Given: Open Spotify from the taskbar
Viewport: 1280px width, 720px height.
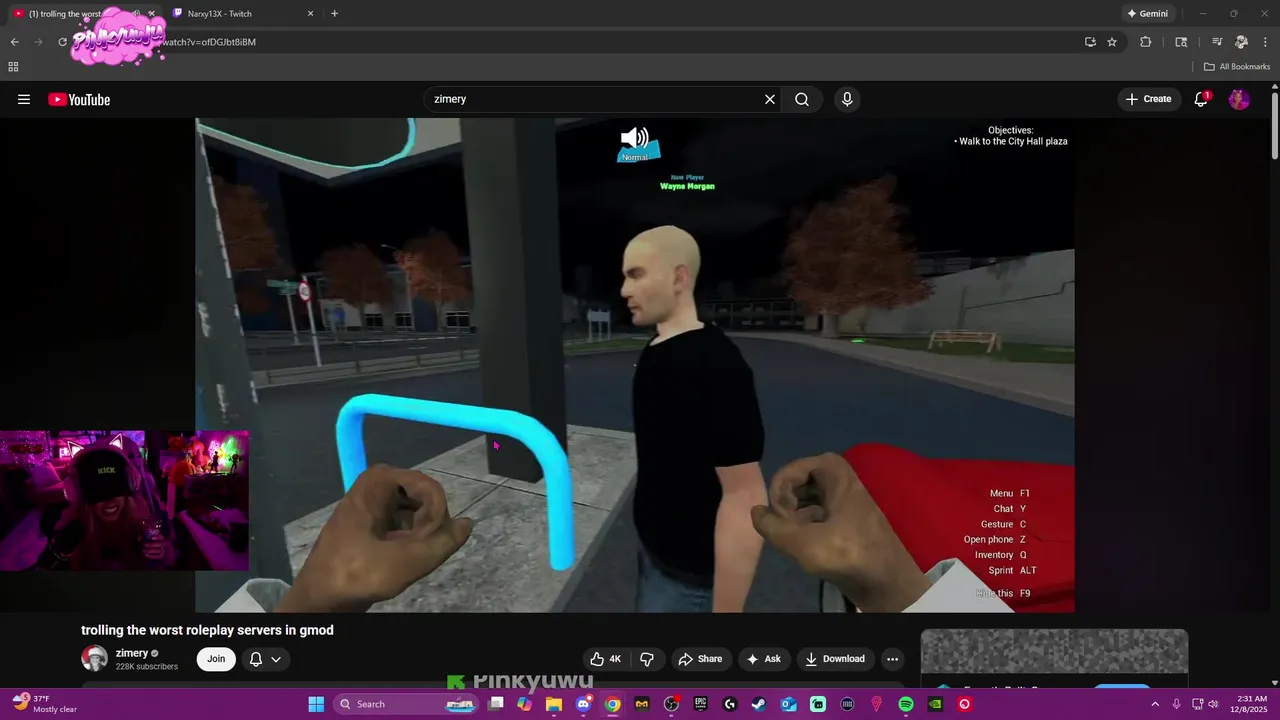Looking at the screenshot, I should (x=906, y=704).
